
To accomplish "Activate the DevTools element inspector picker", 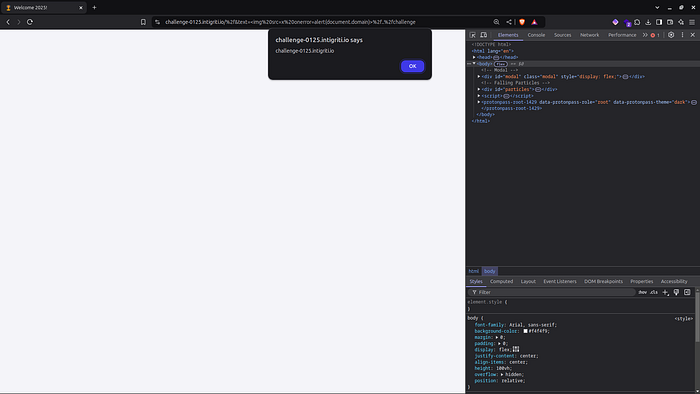I will tap(473, 35).
